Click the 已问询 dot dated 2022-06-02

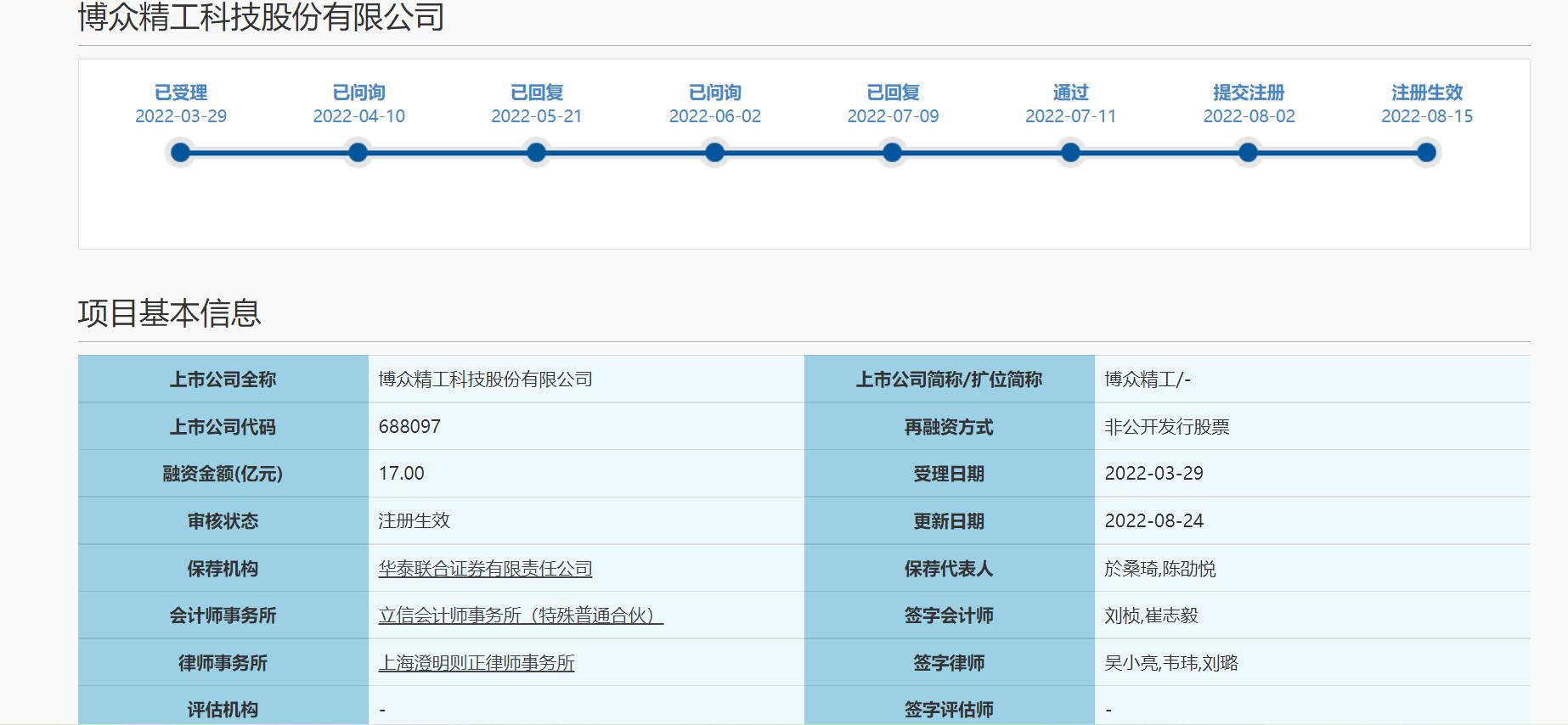pyautogui.click(x=714, y=153)
